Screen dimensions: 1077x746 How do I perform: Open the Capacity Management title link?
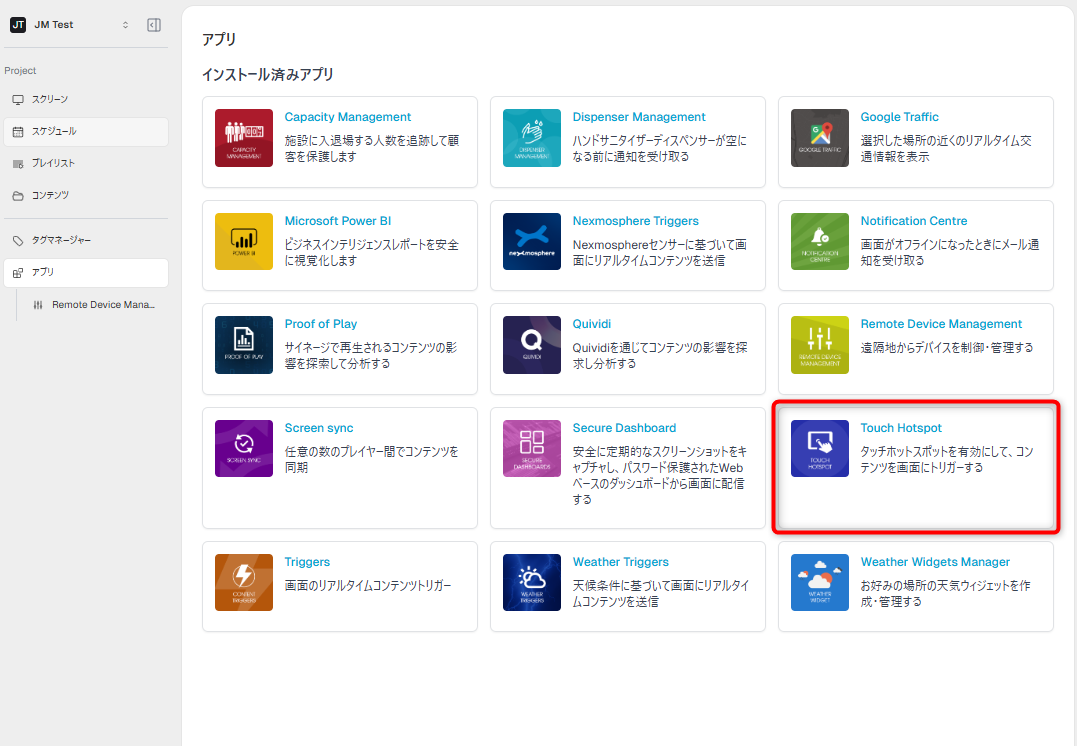(348, 117)
